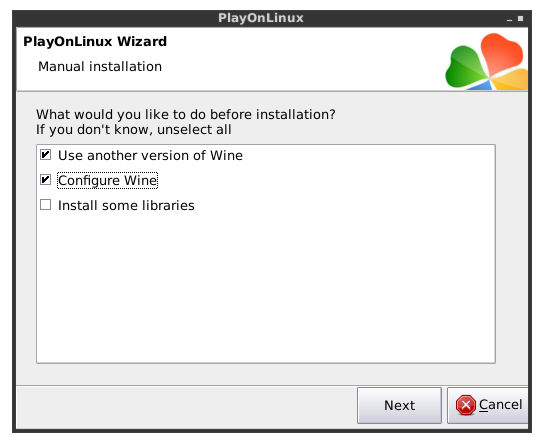Viewport: 552px width, 446px height.
Task: Click the 'Install some libraries' label text
Action: tap(126, 205)
